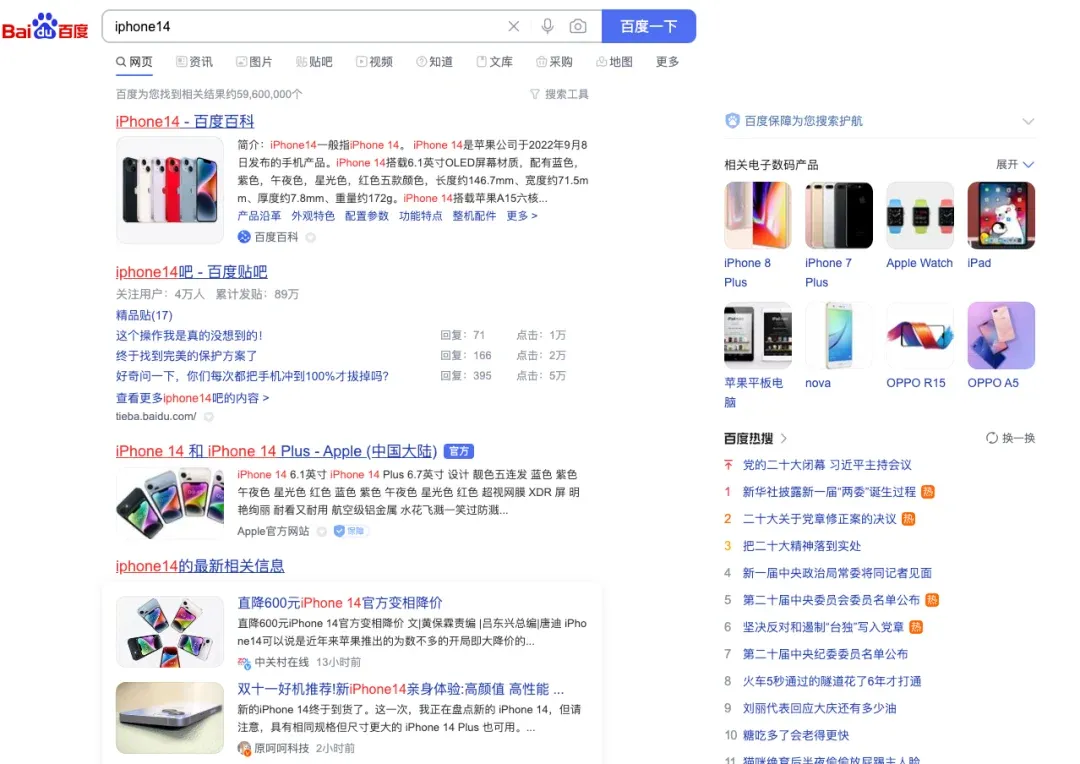Switch to the 资讯 tab
1080x764 pixels.
tap(194, 62)
